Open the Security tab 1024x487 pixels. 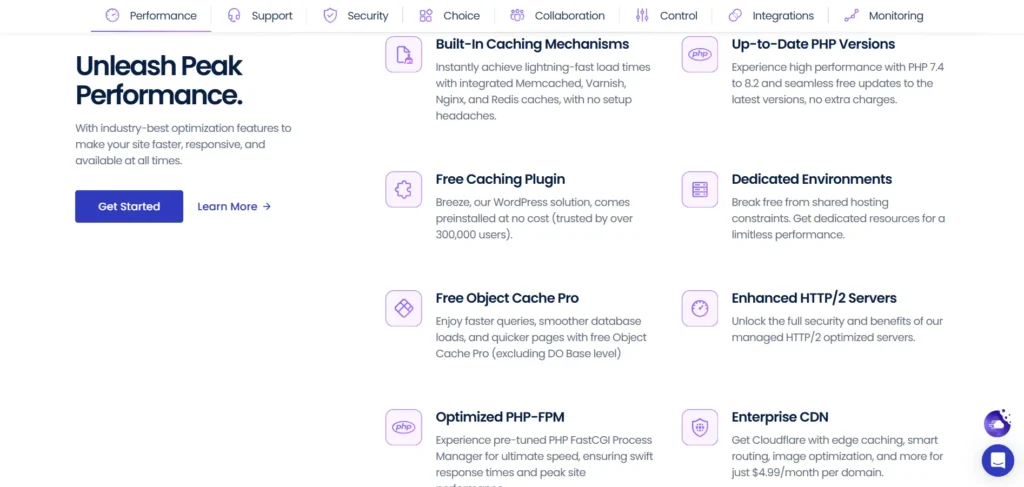coord(356,16)
